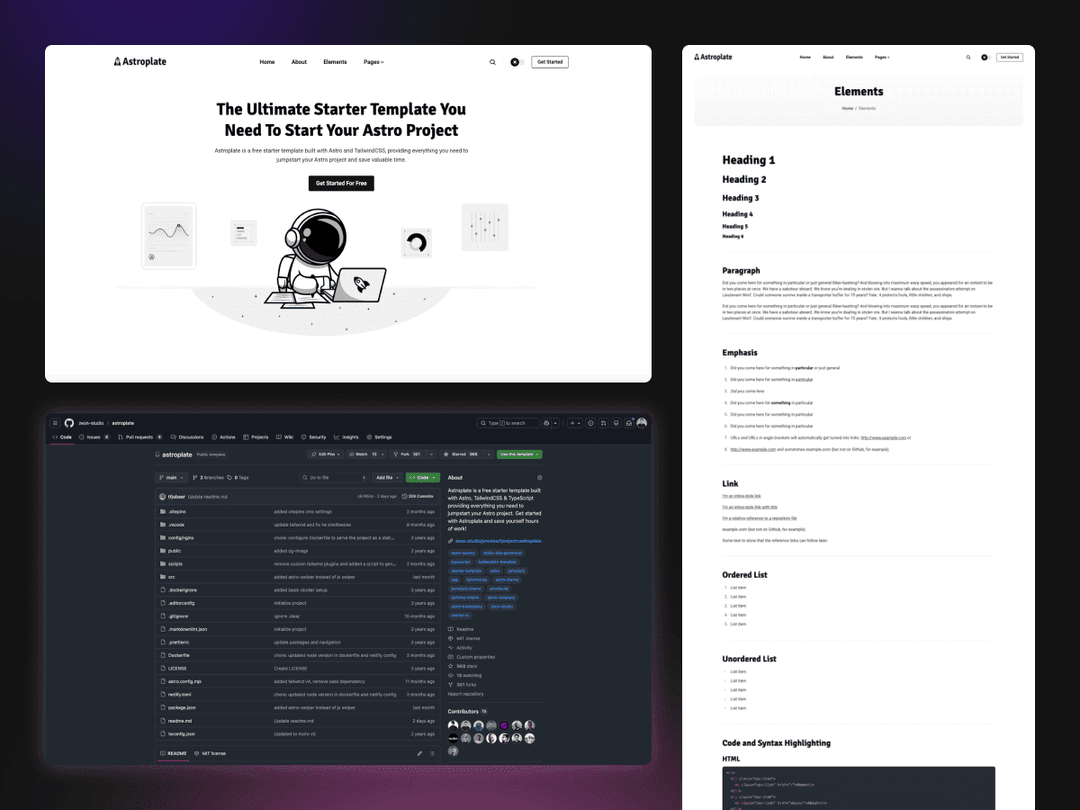Expand the green Code dropdown button
Screen dimensions: 1080x810
pos(422,478)
